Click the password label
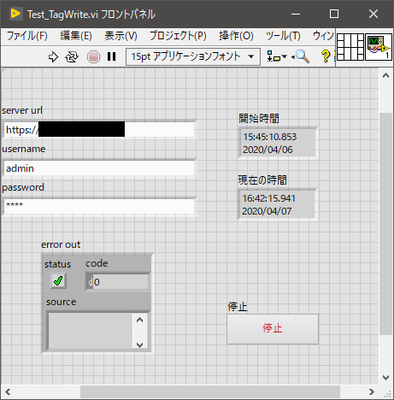Viewport: 394px width, 400px height. click(x=23, y=187)
